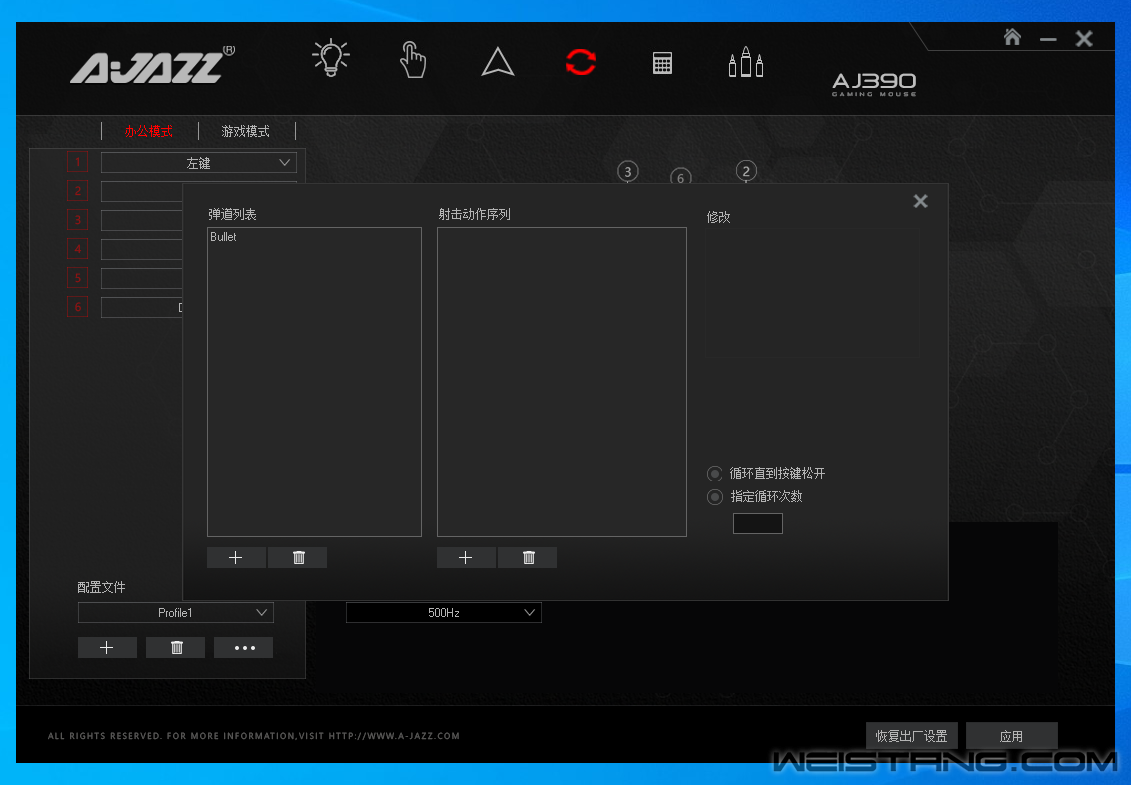Open the button assignment finger icon
Viewport: 1131px width, 785px height.
point(413,60)
